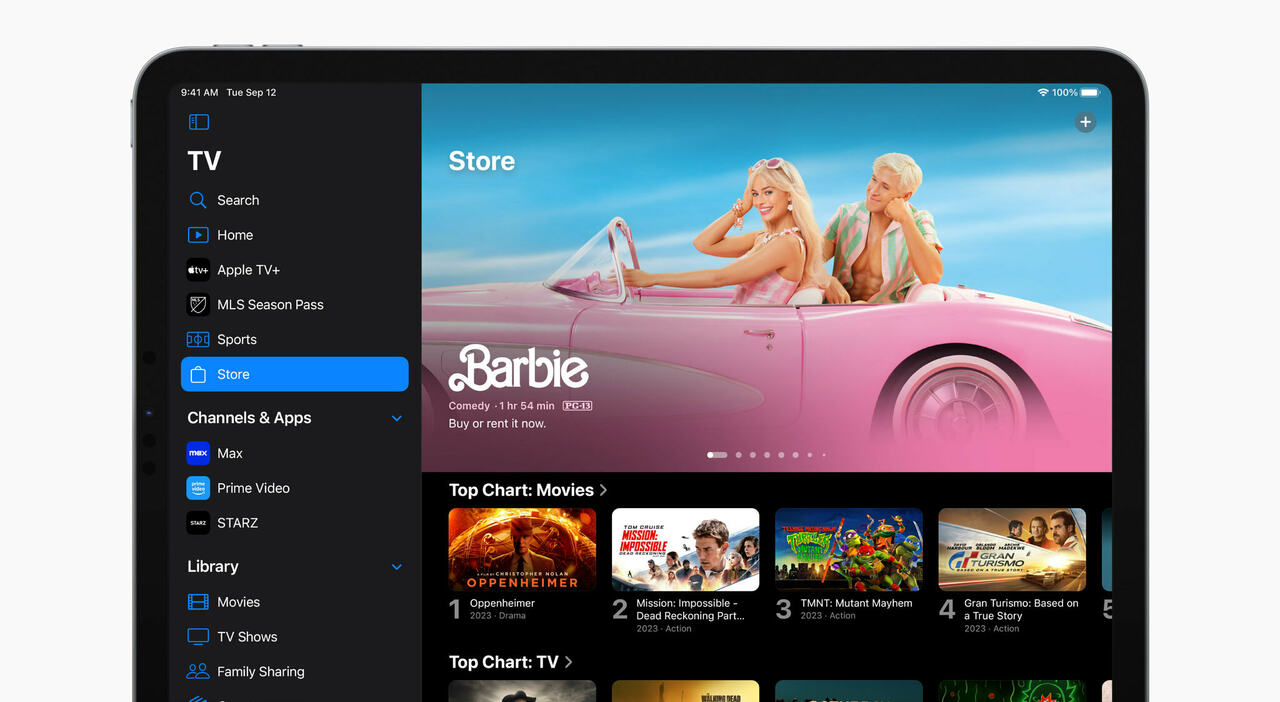Open Apple TV+ section
This screenshot has width=1280, height=702.
[x=294, y=270]
